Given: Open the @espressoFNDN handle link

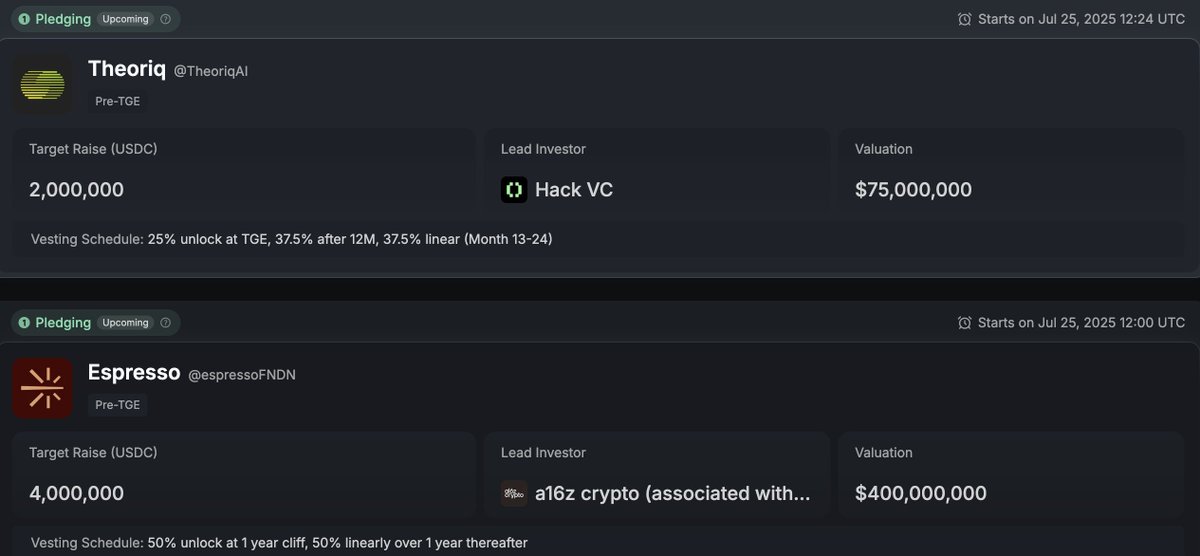Looking at the screenshot, I should 242,375.
